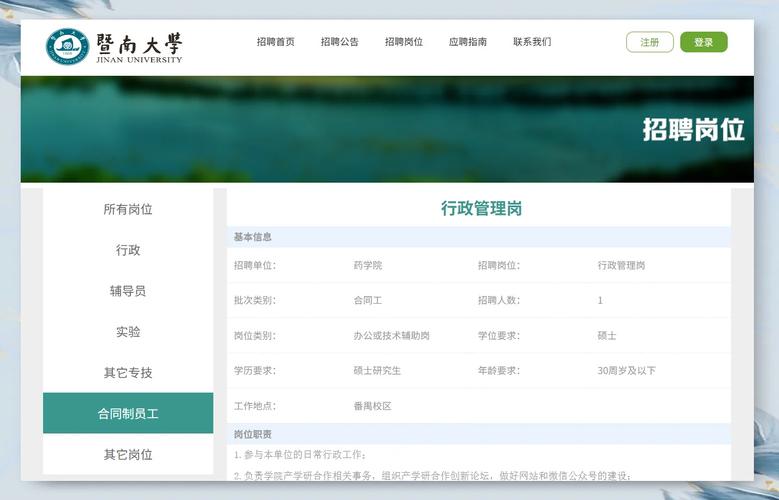
Task: Select 实验 category in the sidebar
Action: click(x=128, y=332)
